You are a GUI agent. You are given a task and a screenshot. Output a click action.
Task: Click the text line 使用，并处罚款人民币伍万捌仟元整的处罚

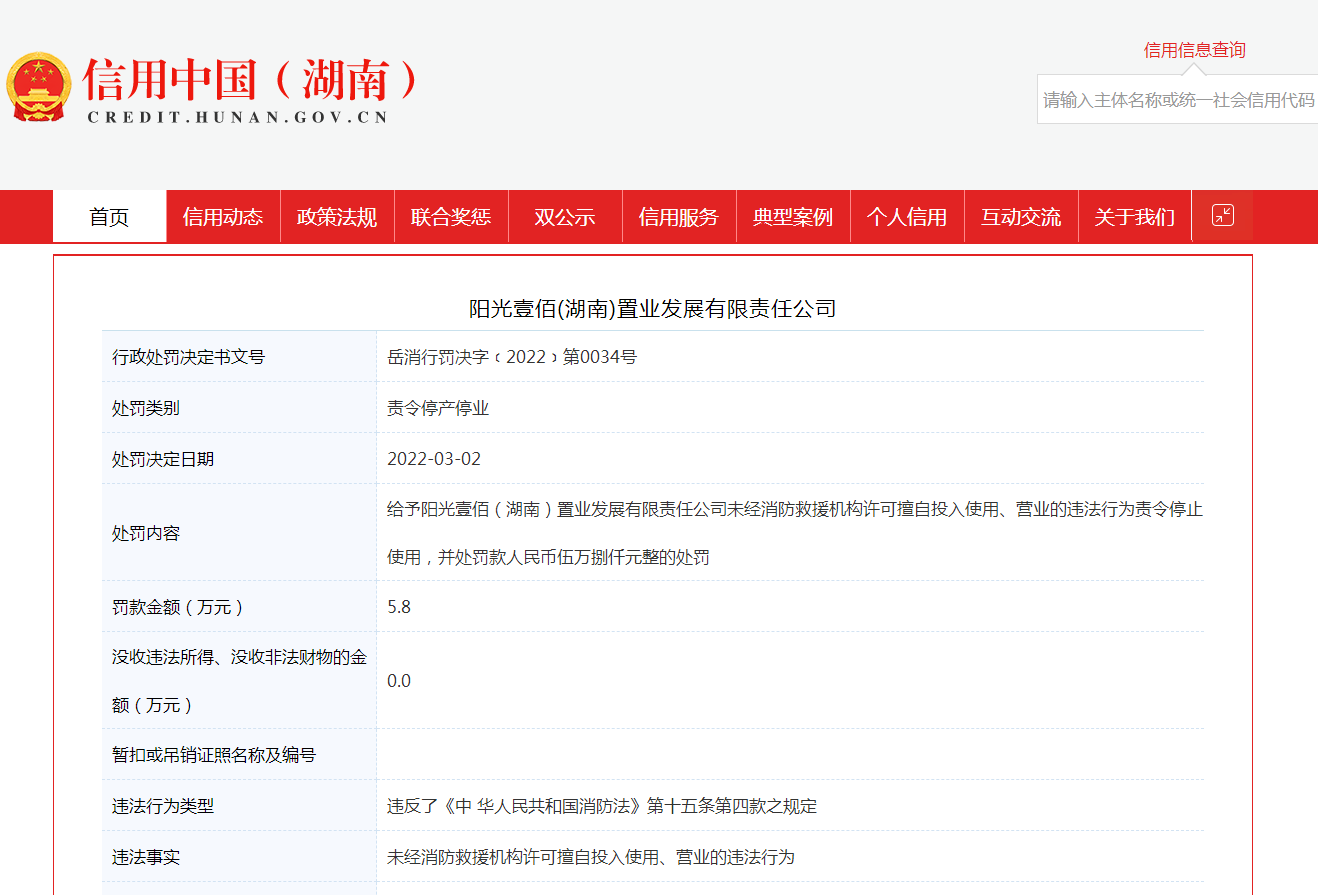(549, 557)
